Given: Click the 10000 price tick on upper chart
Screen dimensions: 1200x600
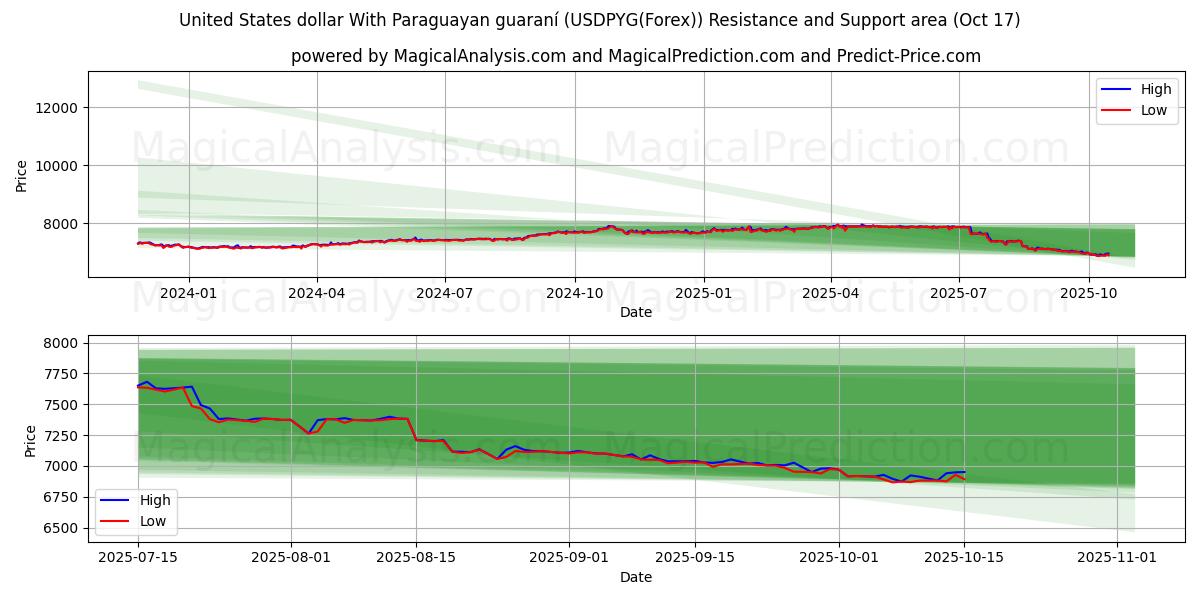Looking at the screenshot, I should click(58, 166).
